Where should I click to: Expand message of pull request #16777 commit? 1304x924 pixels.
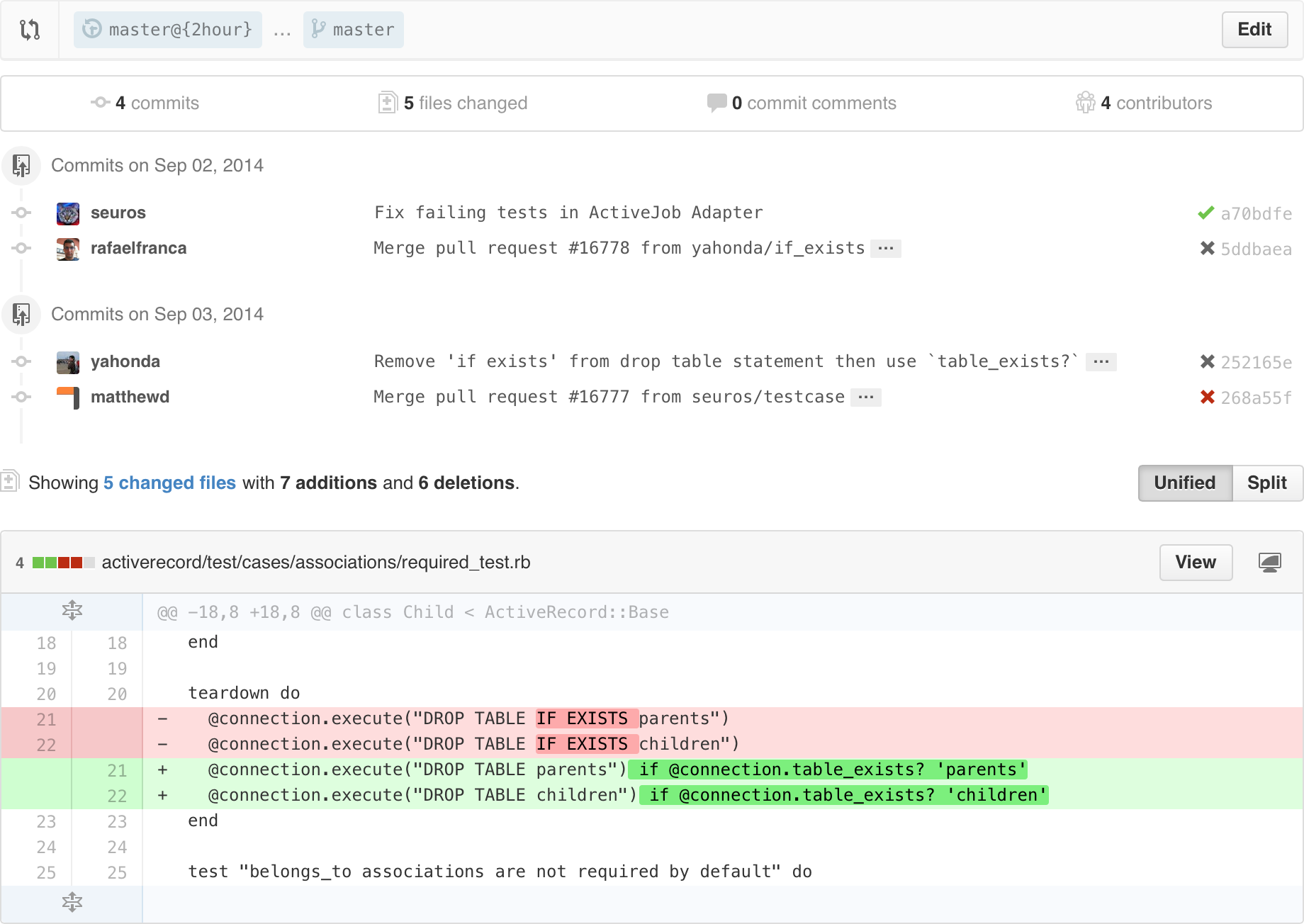(x=866, y=398)
